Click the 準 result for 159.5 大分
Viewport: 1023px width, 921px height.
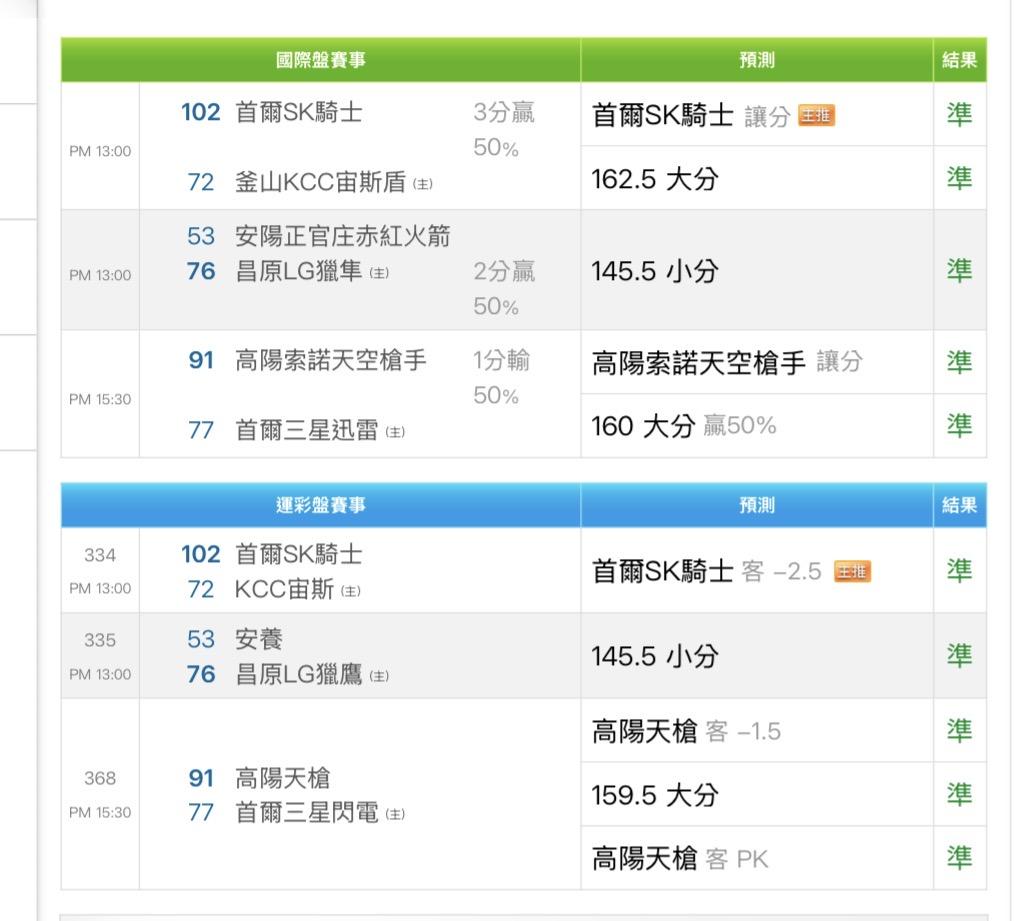960,794
